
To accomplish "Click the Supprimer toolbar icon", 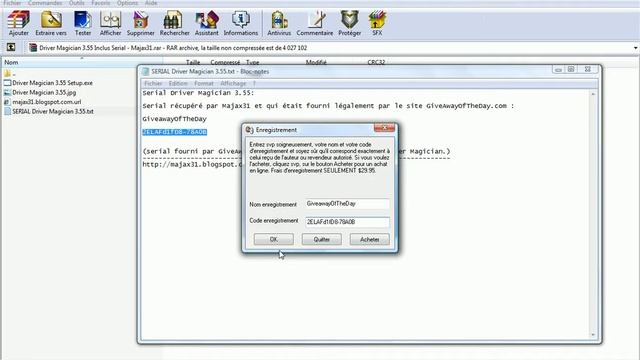I will click(x=140, y=23).
